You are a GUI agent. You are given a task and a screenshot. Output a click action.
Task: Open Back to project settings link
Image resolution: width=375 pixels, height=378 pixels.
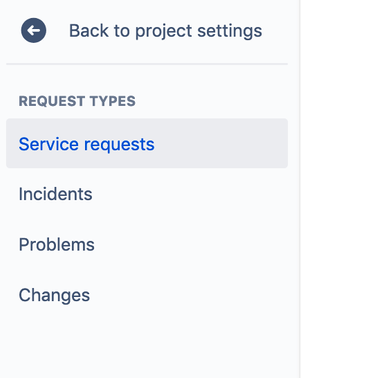click(x=147, y=31)
